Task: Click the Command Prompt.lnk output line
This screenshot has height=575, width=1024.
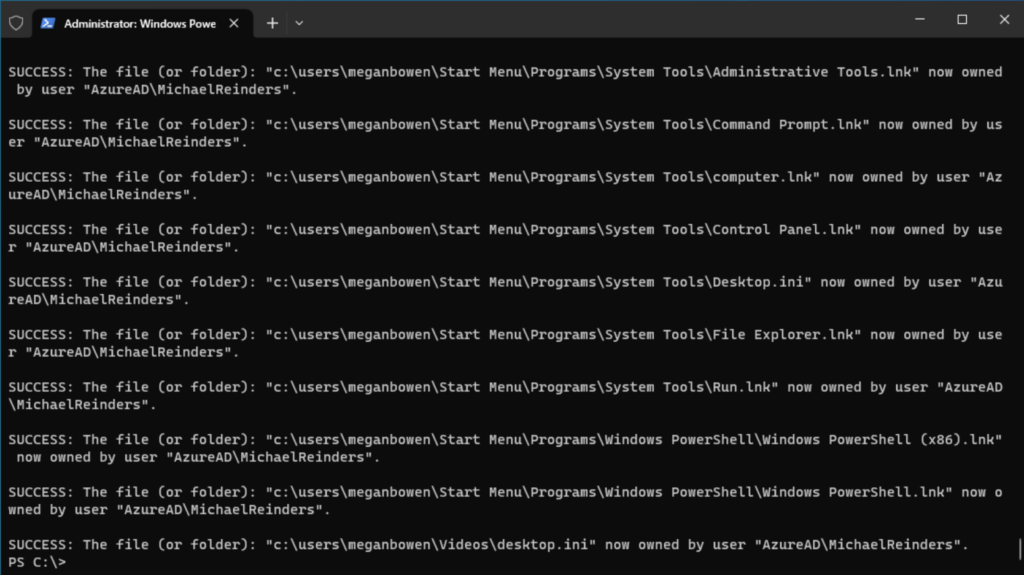Action: [x=505, y=133]
